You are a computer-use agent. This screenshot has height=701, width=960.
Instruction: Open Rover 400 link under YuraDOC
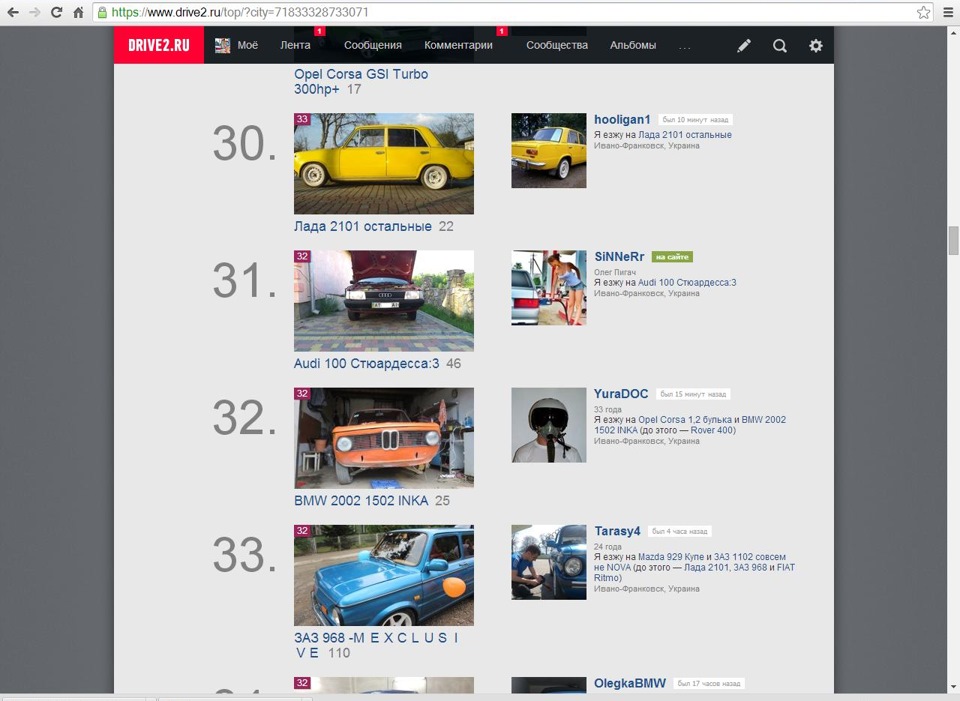pyautogui.click(x=711, y=430)
